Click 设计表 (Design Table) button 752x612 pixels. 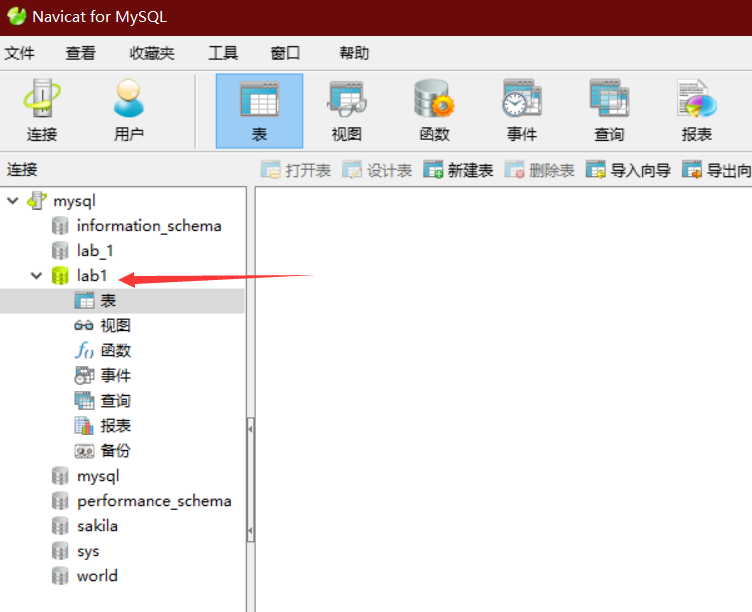[x=377, y=170]
